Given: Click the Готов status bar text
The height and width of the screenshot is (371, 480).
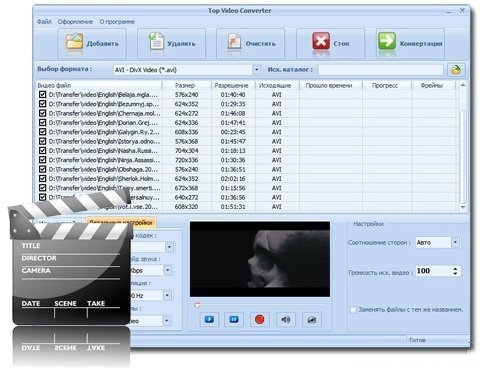Looking at the screenshot, I should point(417,340).
